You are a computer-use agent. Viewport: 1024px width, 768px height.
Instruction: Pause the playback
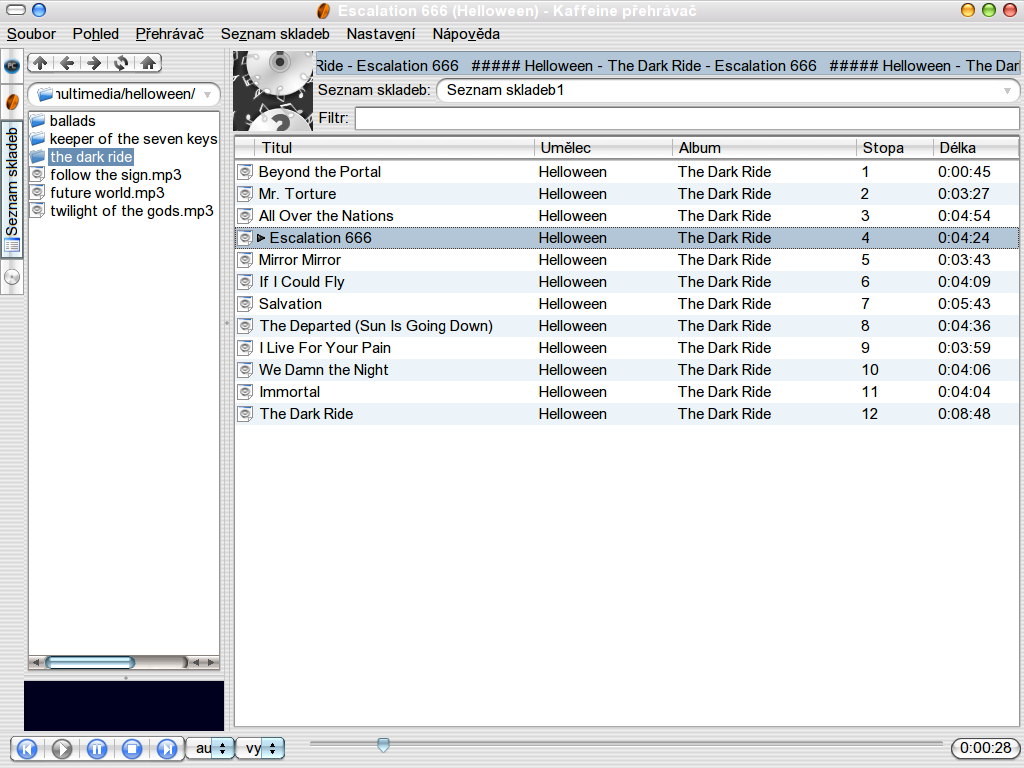[97, 748]
